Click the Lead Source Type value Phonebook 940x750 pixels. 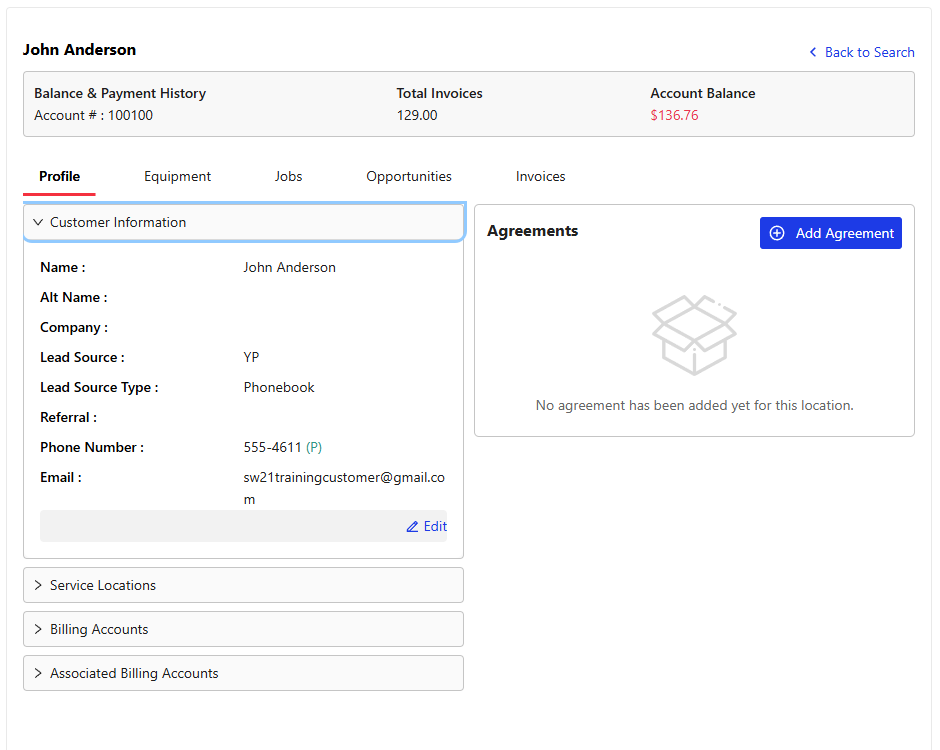tap(279, 387)
